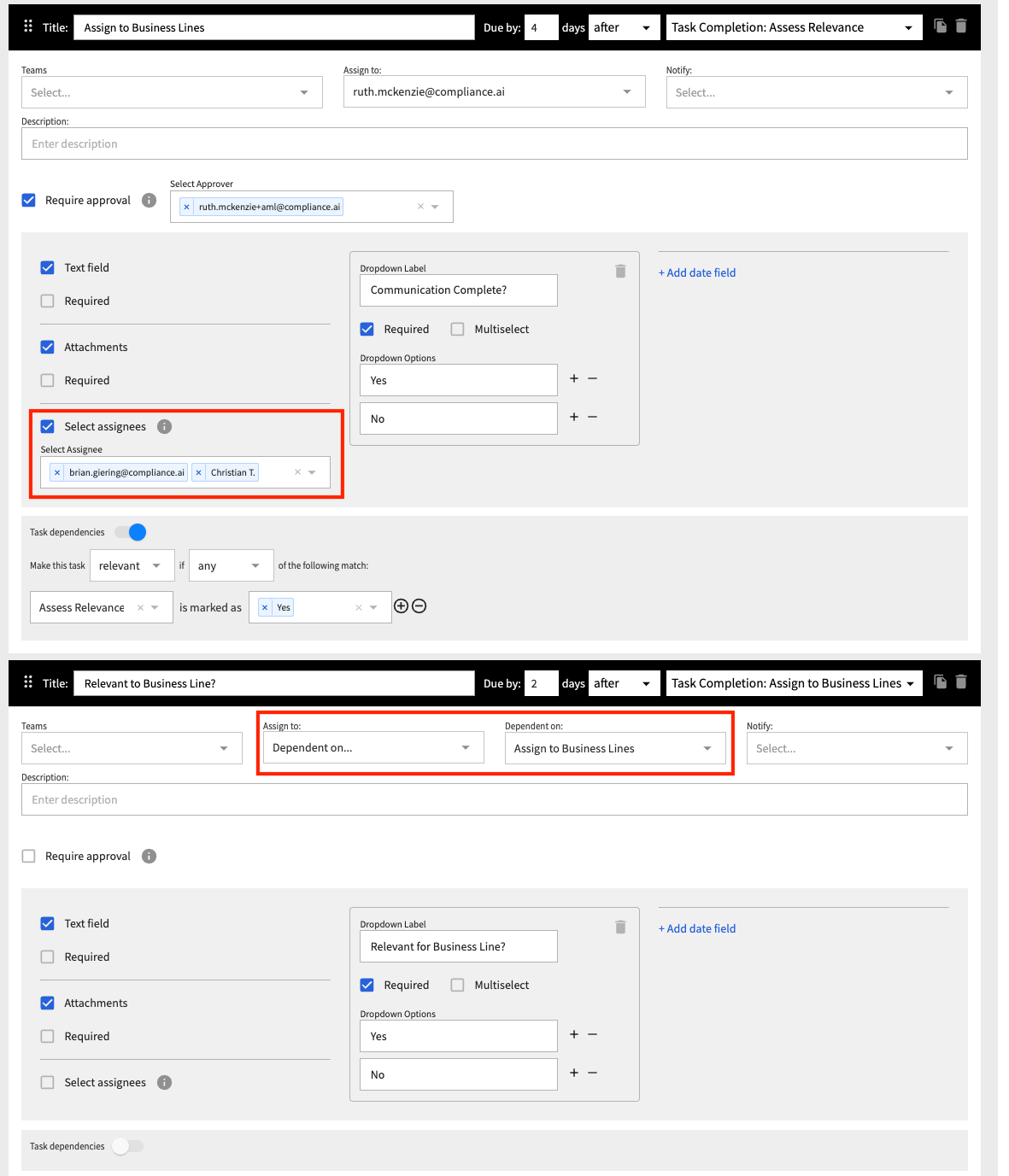Open the Dependent on dropdown
Viewport: 1009px width, 1176px height.
point(614,747)
